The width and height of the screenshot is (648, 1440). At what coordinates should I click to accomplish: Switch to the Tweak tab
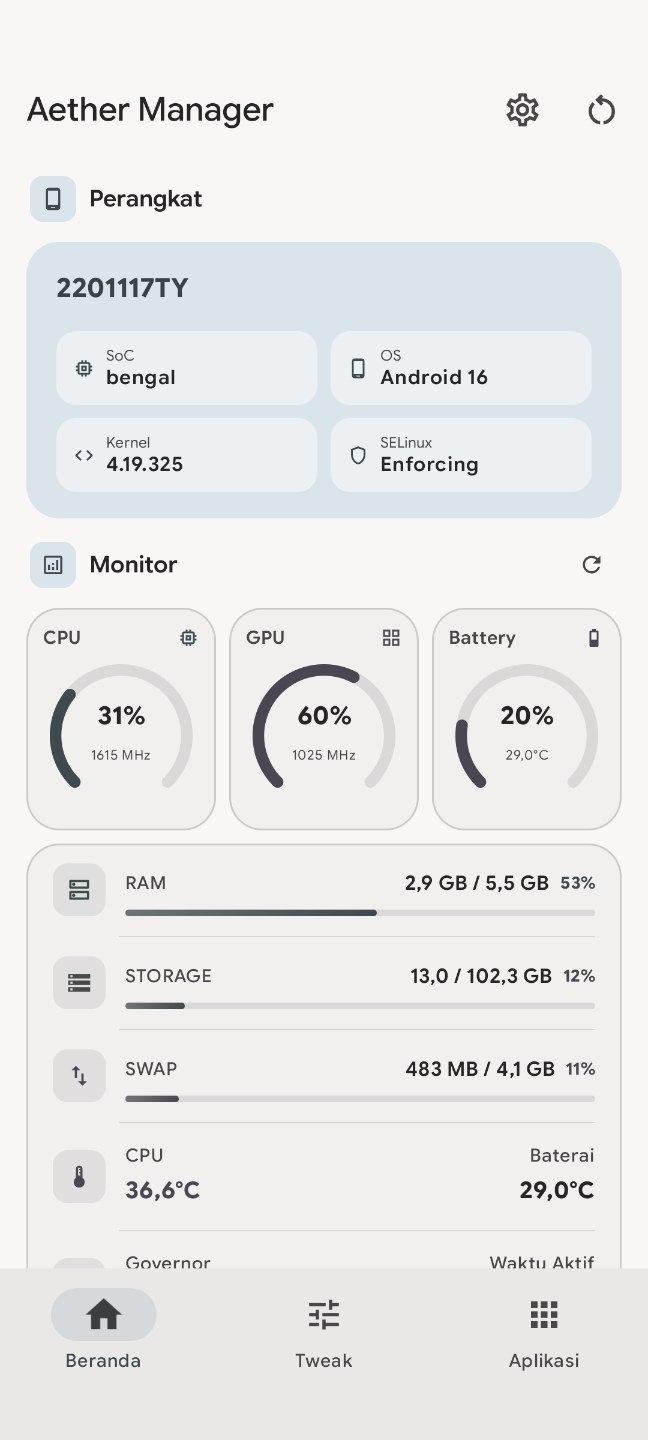pyautogui.click(x=323, y=1330)
